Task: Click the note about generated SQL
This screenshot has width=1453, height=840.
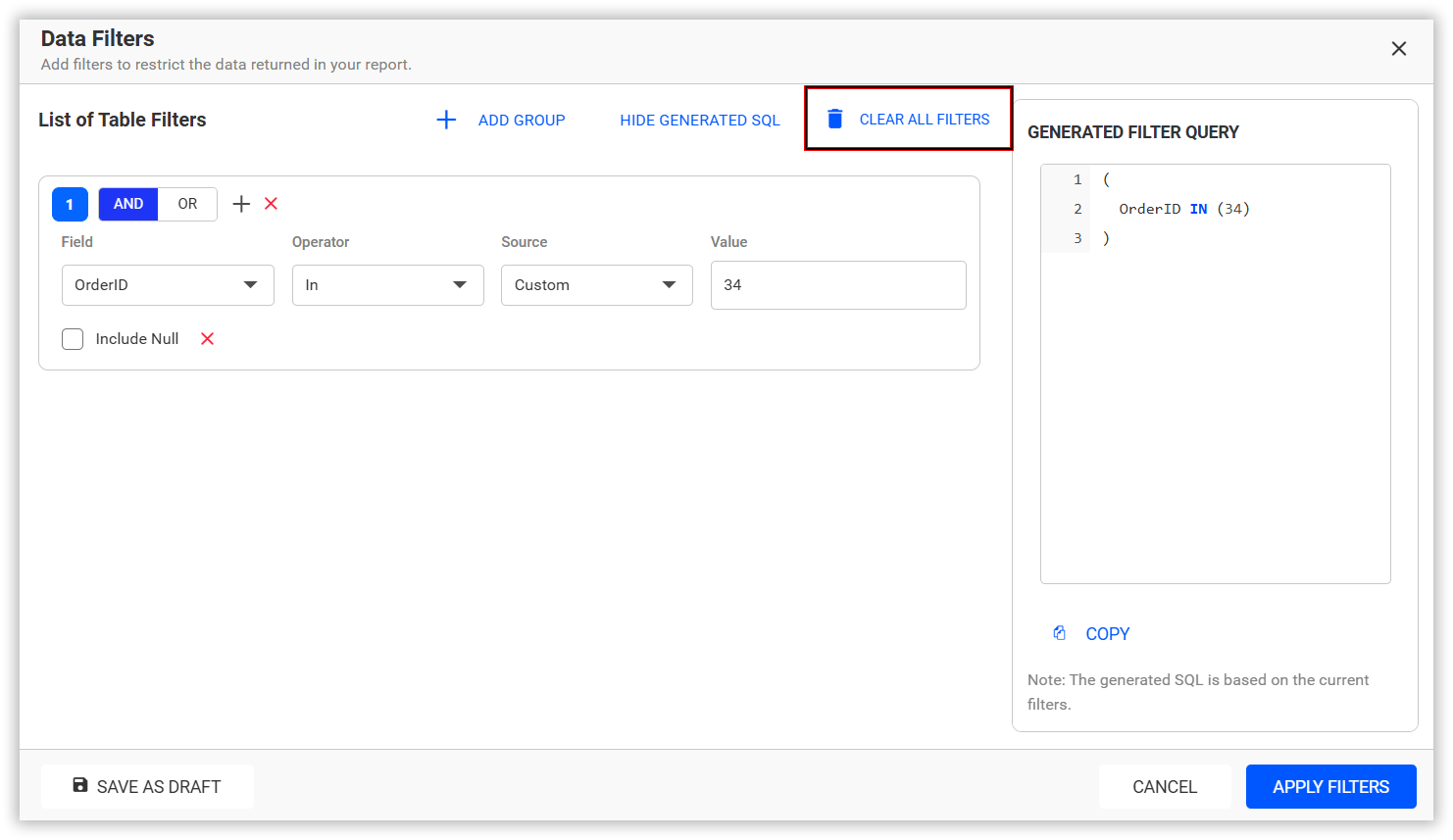Action: [1198, 692]
